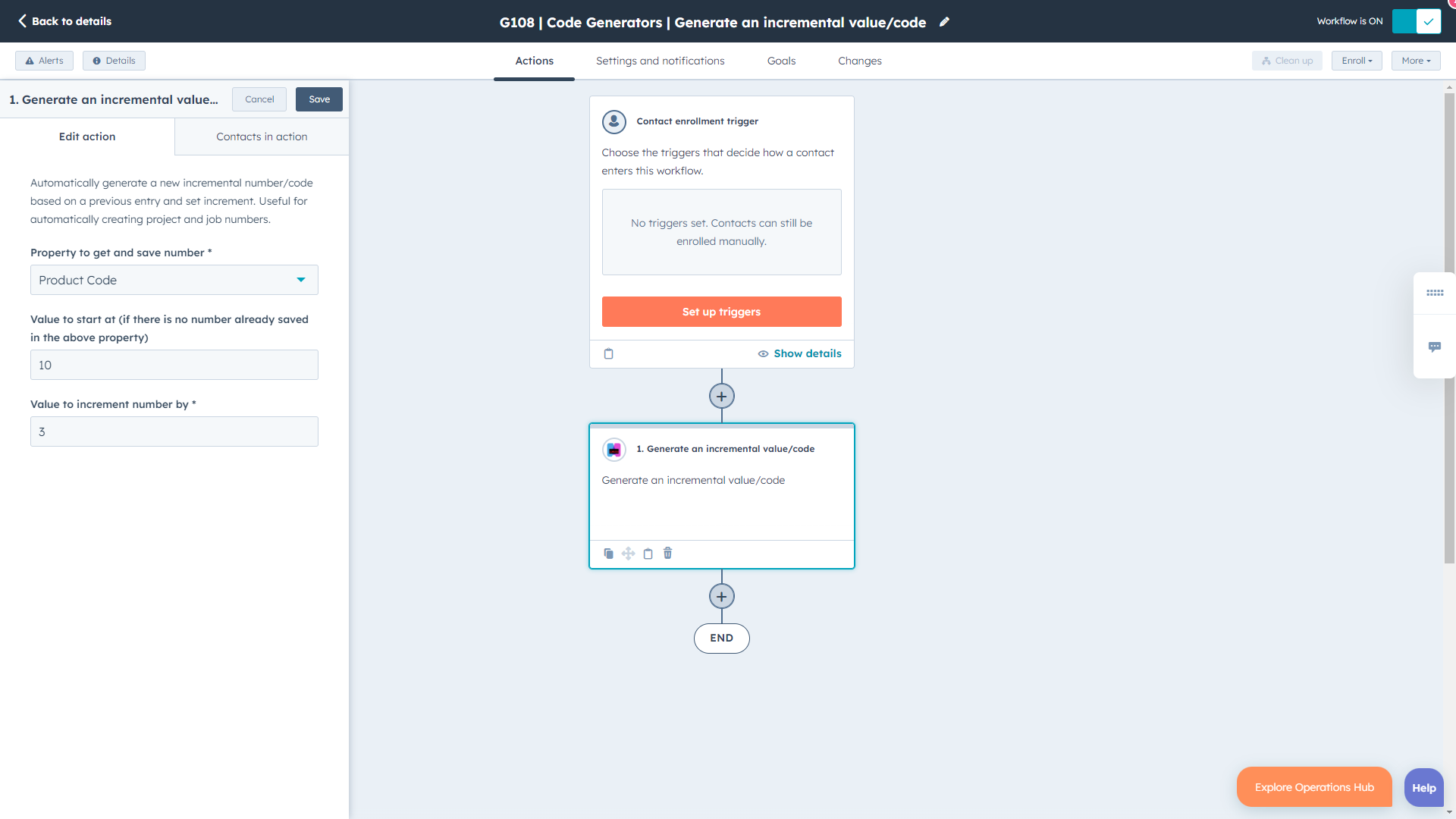Click Set up triggers
Image resolution: width=1456 pixels, height=819 pixels.
[x=721, y=311]
